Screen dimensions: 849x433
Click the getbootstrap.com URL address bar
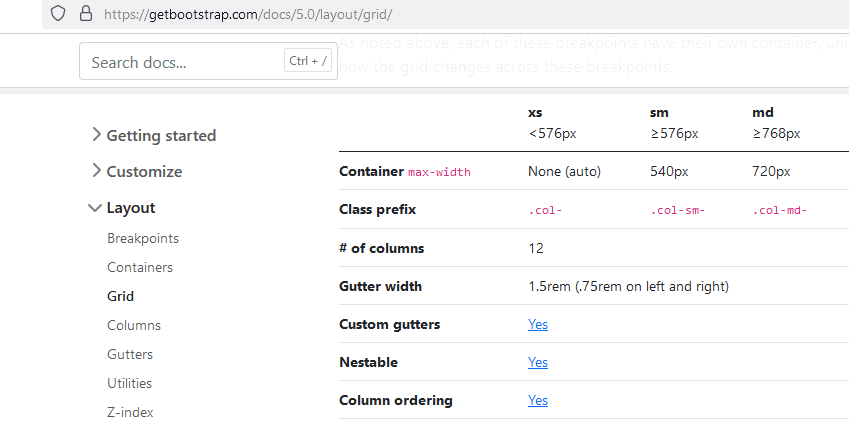coord(248,15)
